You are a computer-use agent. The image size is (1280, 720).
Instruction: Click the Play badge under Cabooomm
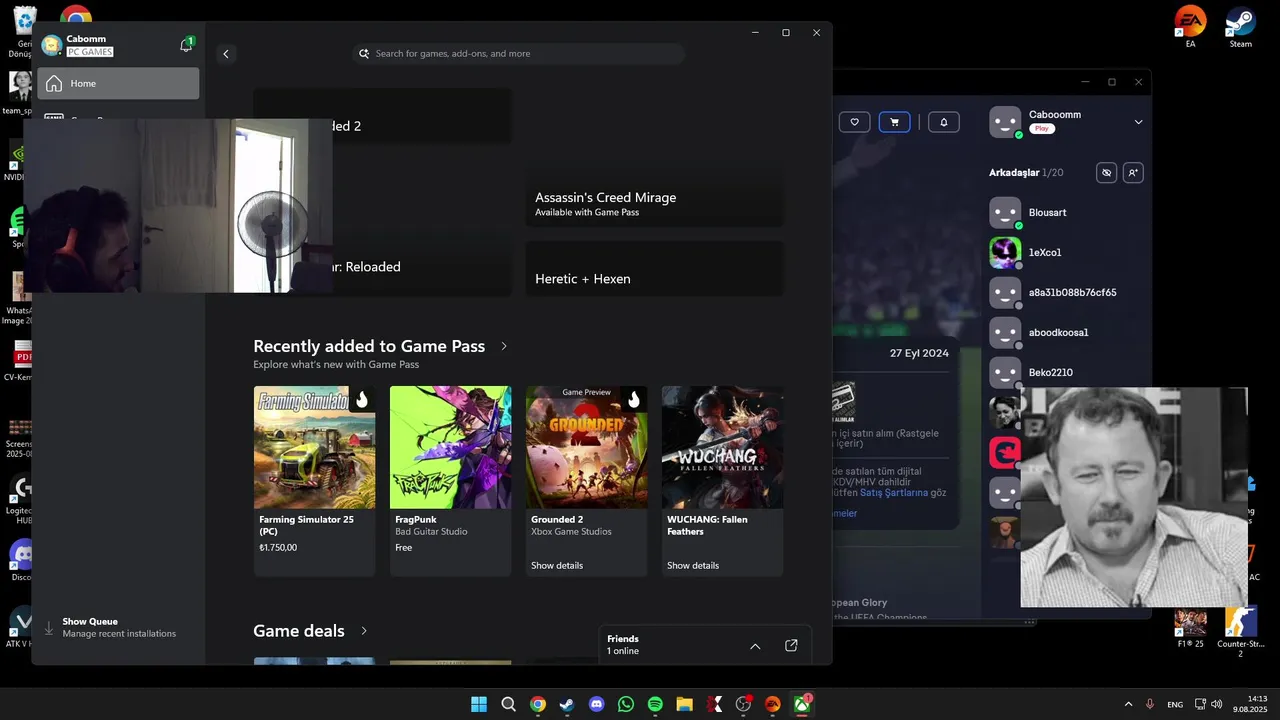pos(1042,129)
